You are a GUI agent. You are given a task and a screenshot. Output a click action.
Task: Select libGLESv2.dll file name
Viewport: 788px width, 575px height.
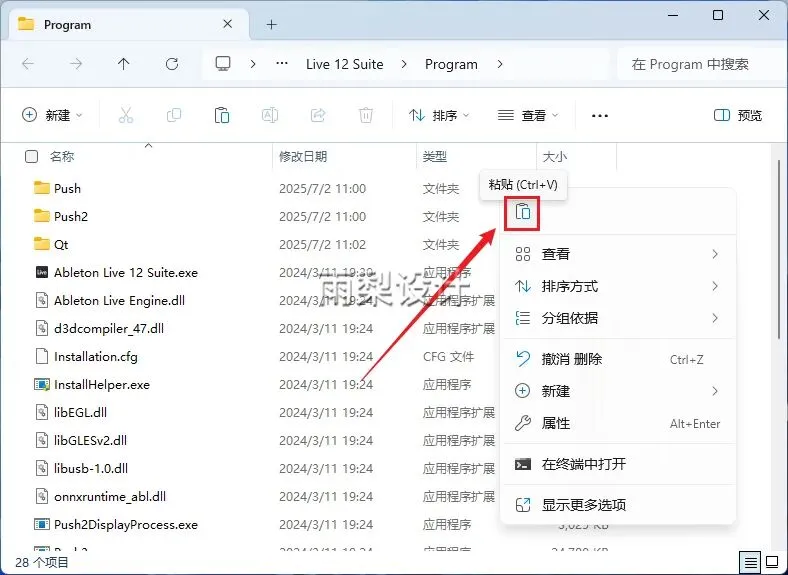(90, 441)
